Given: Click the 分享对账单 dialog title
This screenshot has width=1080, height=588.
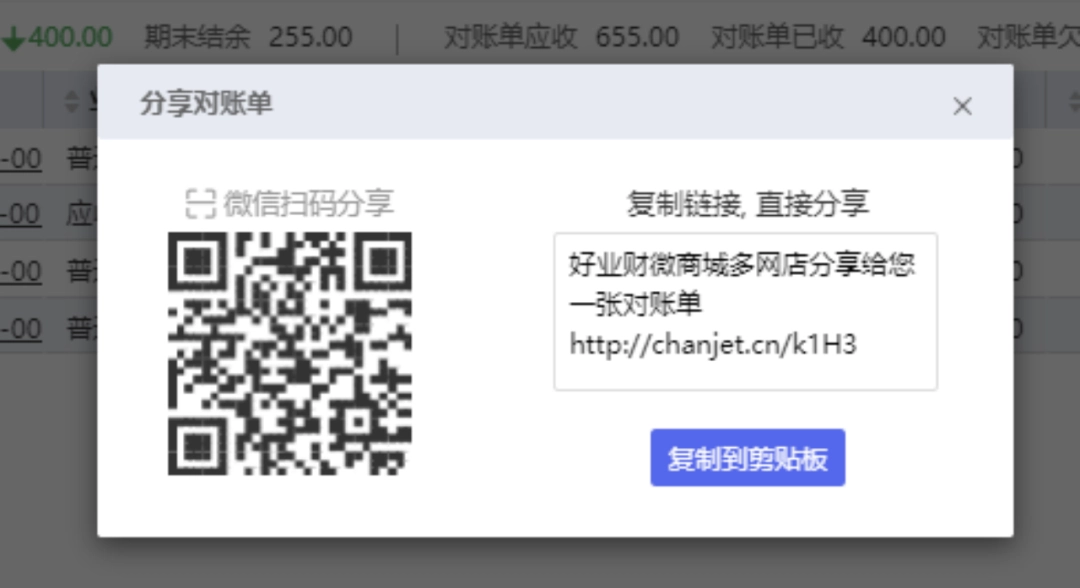Looking at the screenshot, I should [x=206, y=104].
